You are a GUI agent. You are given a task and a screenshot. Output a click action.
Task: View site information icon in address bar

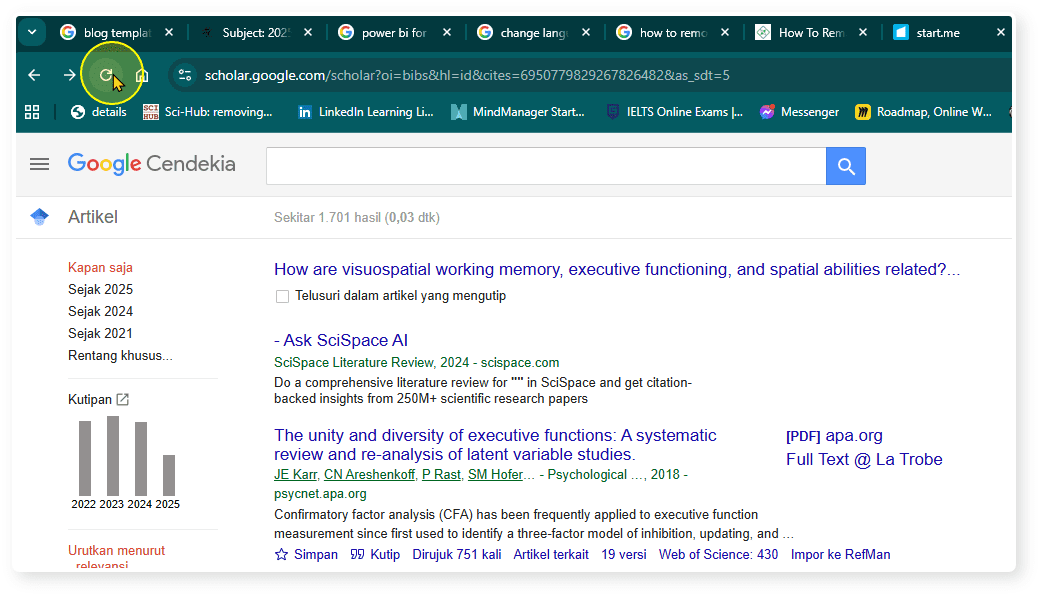click(185, 75)
